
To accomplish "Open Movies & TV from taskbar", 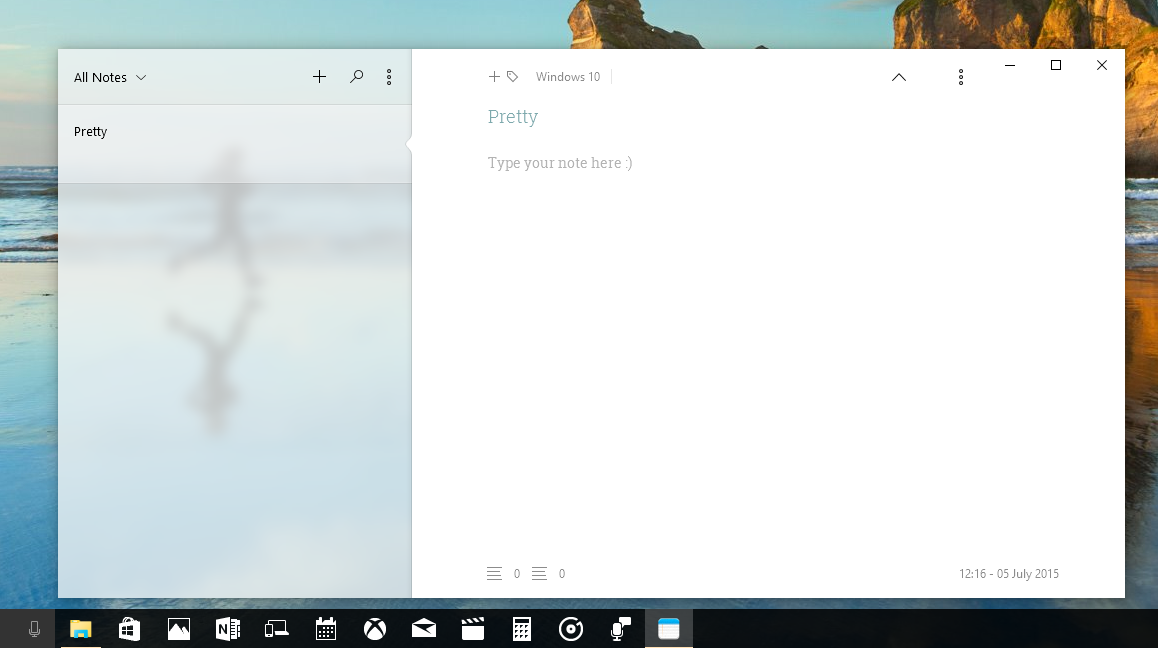I will (473, 629).
